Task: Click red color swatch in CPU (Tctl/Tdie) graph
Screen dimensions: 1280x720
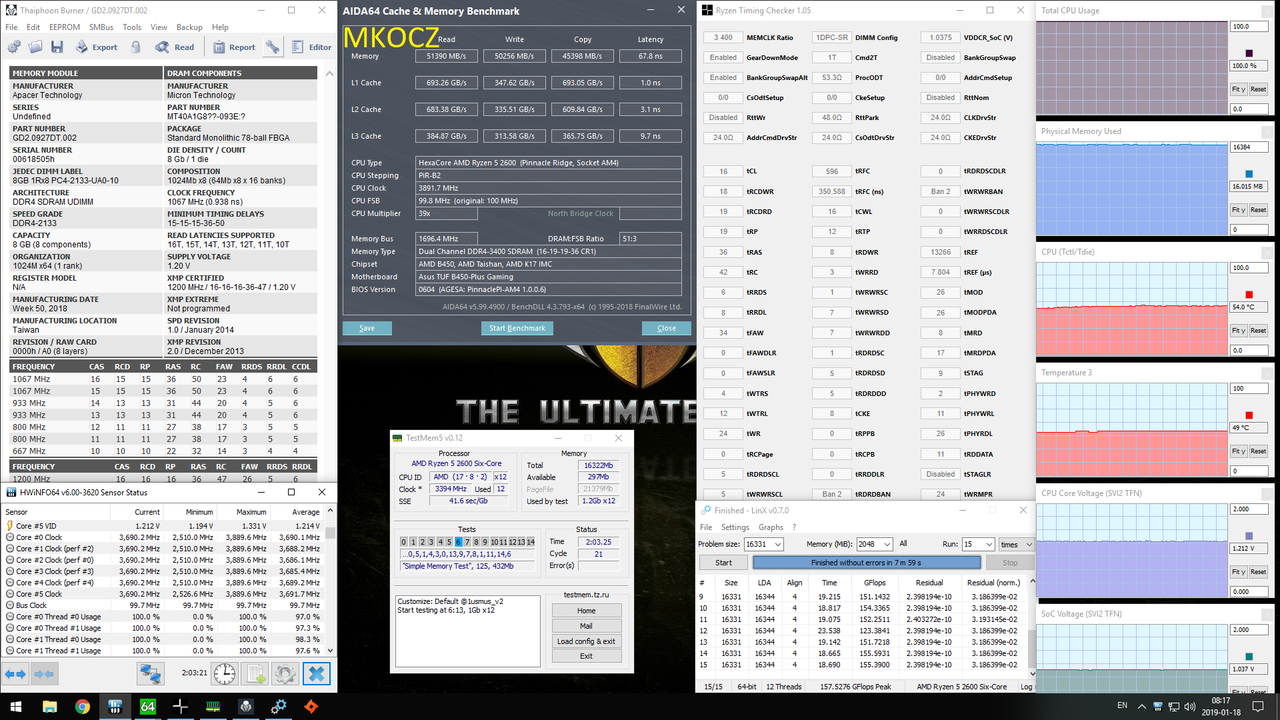Action: 1248,294
